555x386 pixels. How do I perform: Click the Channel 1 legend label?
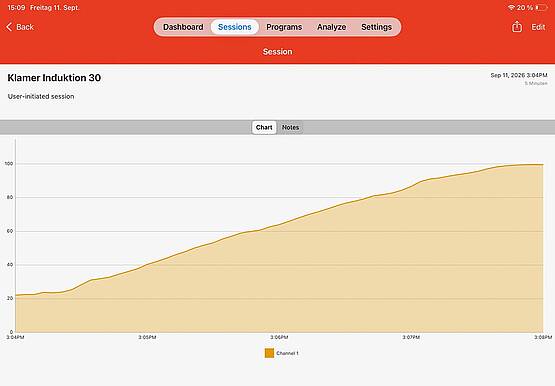(287, 353)
